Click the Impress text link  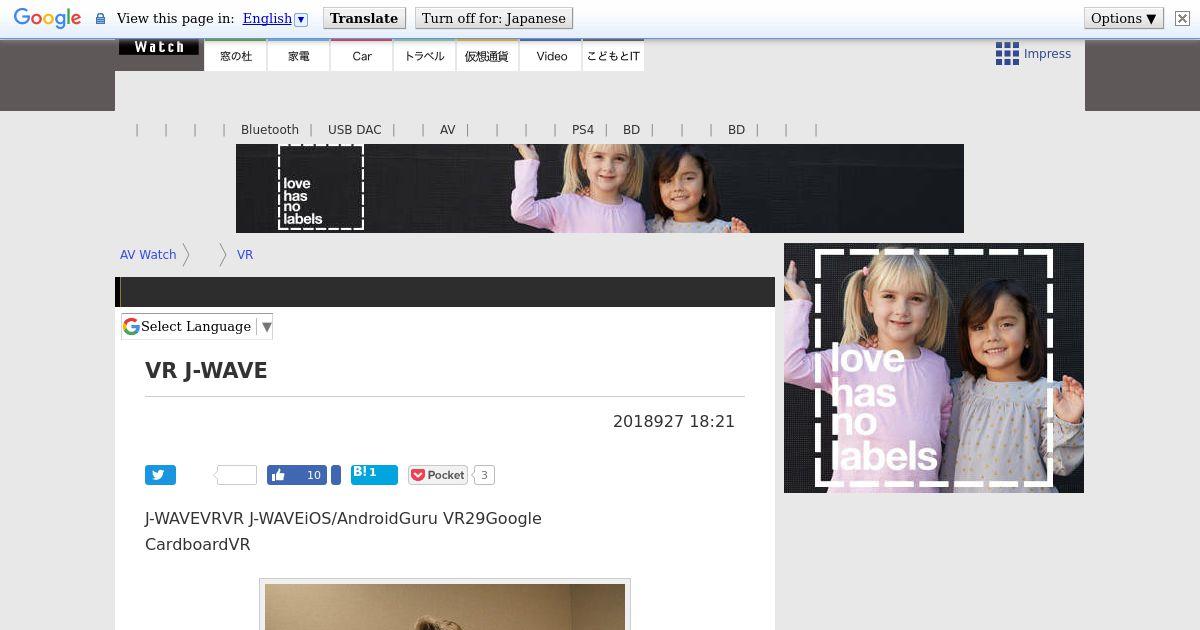(x=1047, y=54)
